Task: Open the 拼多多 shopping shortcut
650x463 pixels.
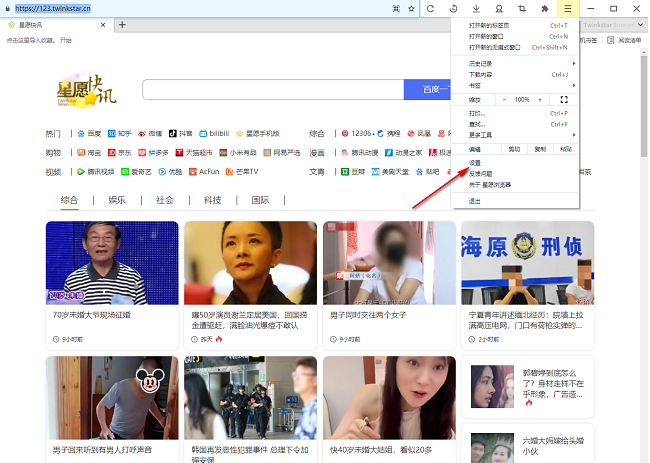Action: tap(153, 153)
